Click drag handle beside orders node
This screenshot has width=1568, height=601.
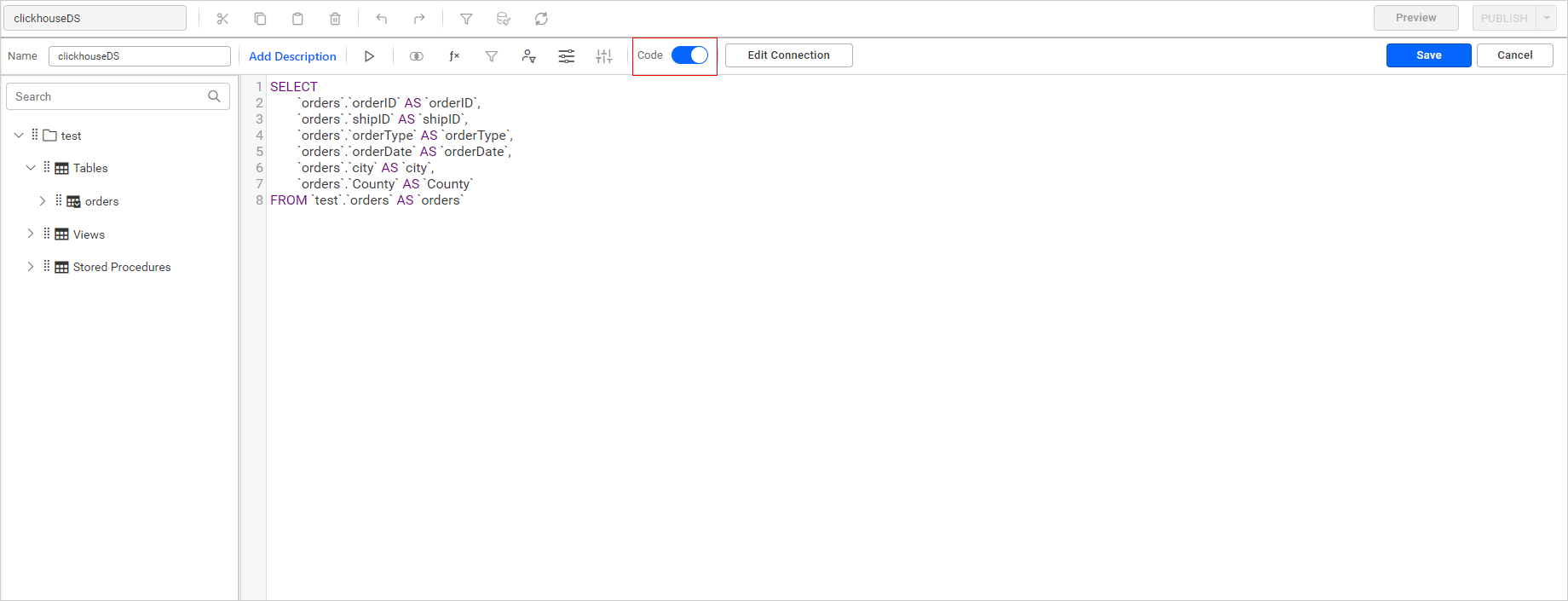58,200
